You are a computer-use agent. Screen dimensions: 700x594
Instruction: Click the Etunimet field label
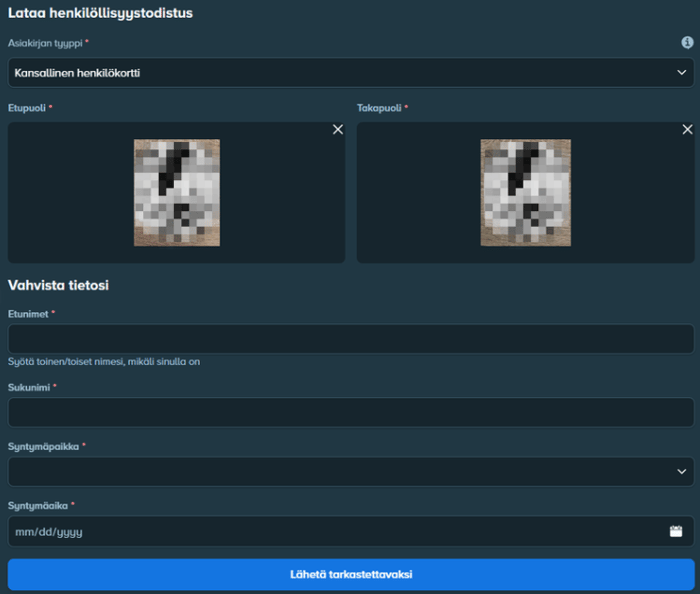pyautogui.click(x=28, y=314)
